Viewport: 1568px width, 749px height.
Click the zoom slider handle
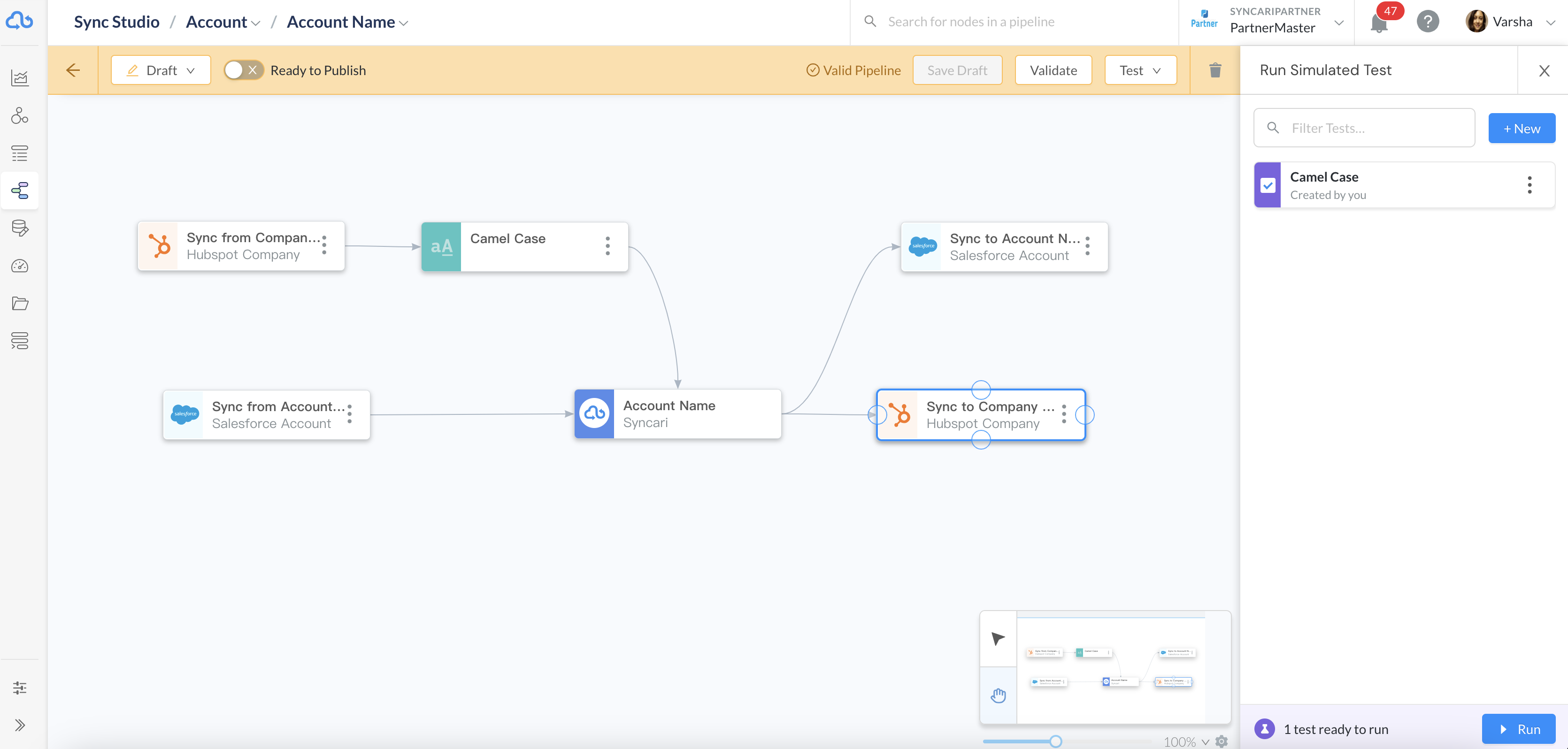pos(1056,741)
